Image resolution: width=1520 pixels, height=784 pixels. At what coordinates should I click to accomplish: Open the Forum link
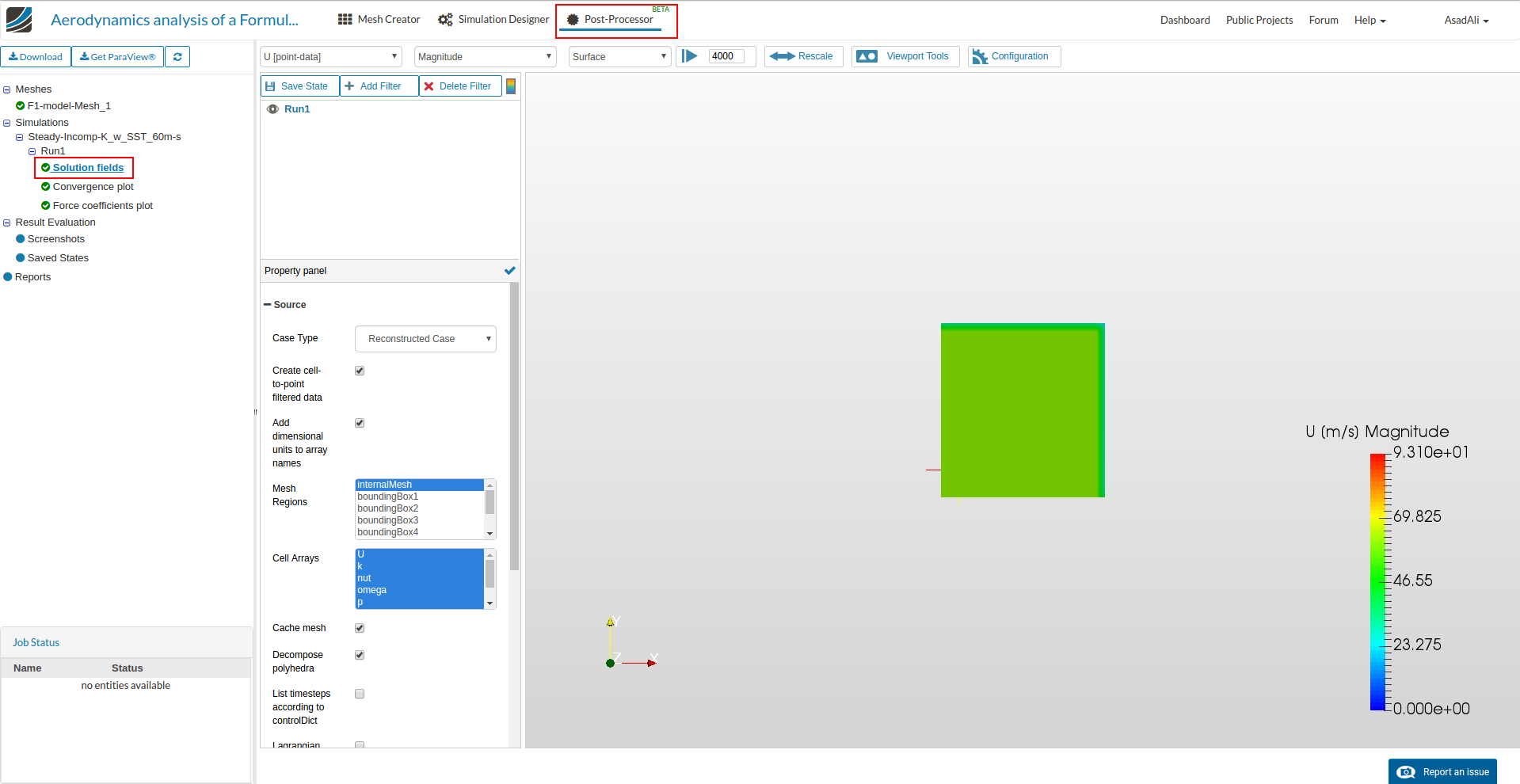pos(1324,21)
